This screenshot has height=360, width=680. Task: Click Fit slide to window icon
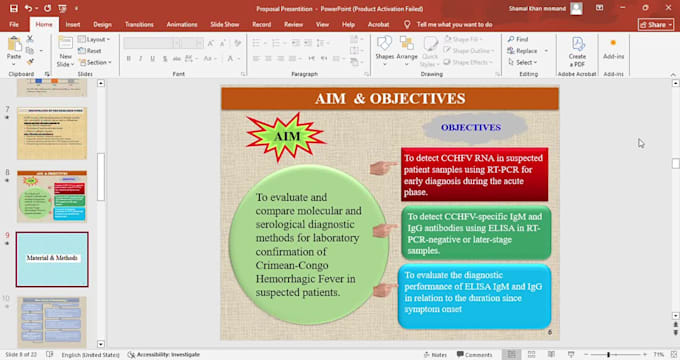pyautogui.click(x=673, y=354)
